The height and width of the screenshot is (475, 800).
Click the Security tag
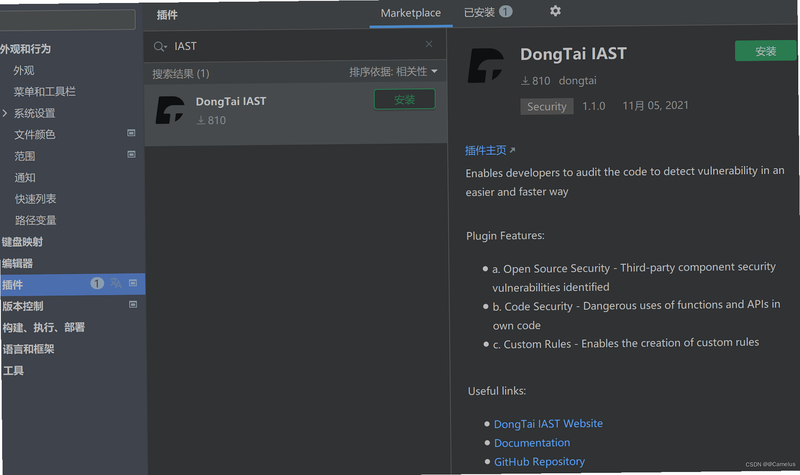tap(546, 107)
